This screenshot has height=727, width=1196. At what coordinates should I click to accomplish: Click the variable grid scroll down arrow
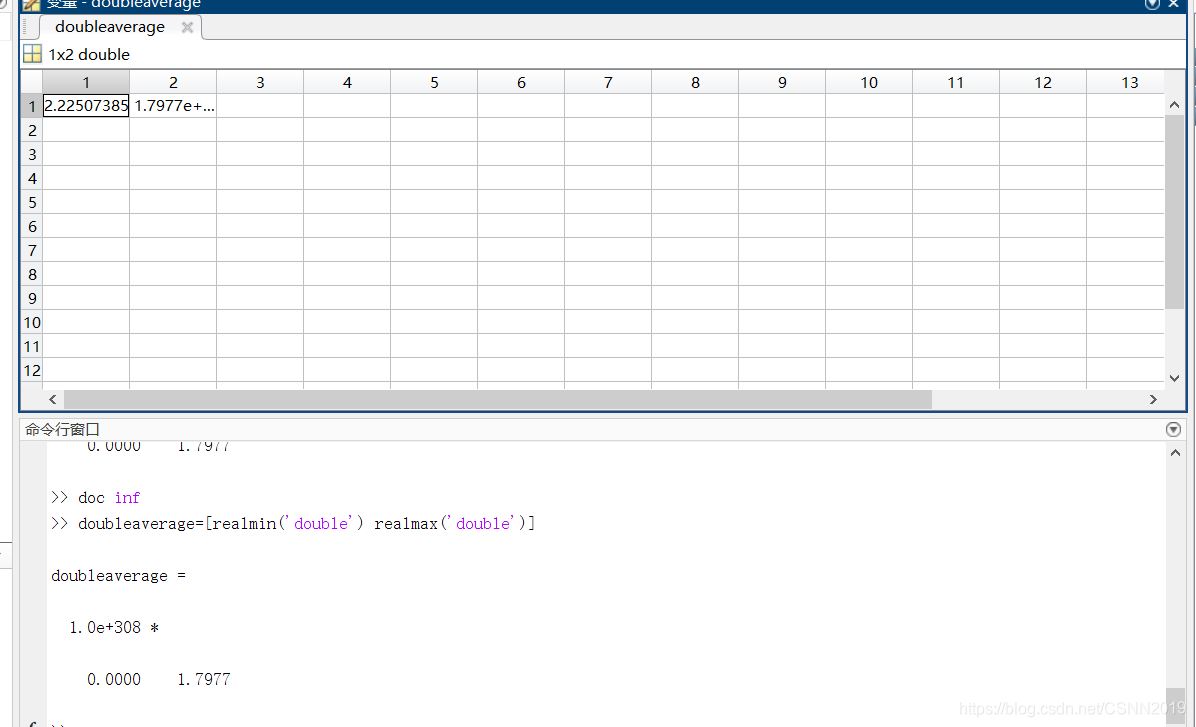click(x=1175, y=378)
